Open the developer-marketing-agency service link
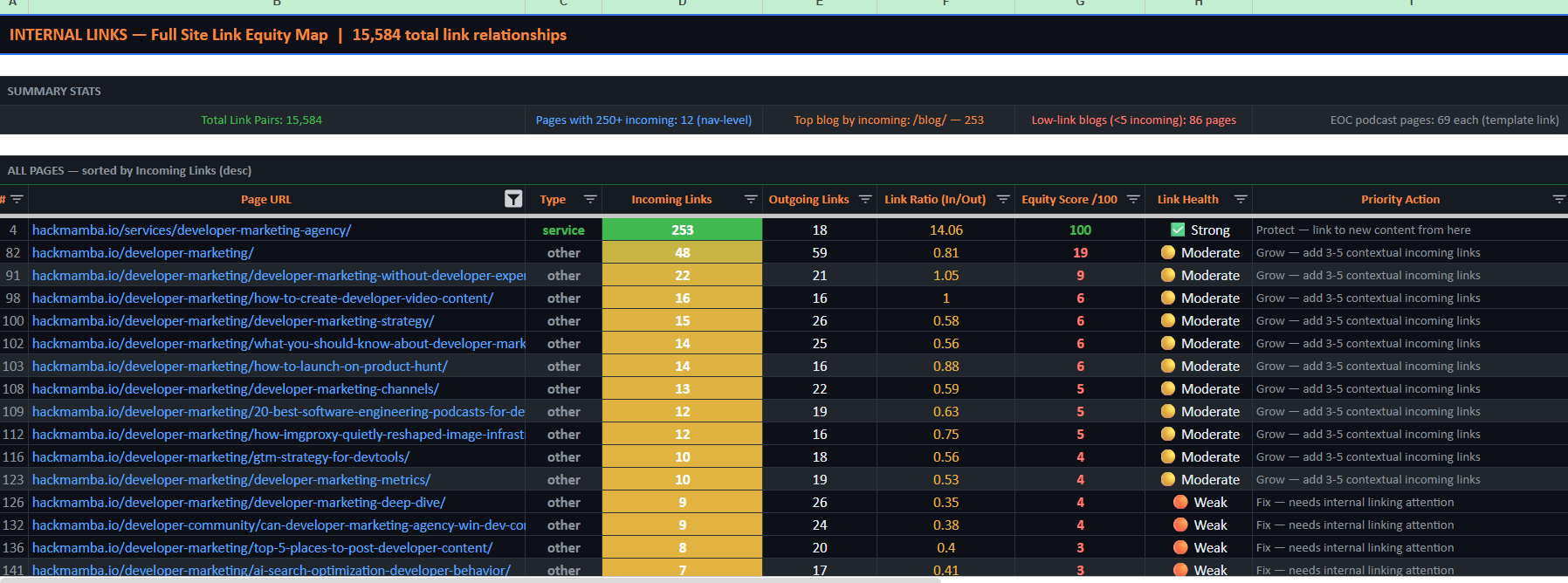Viewport: 1568px width, 583px height. tap(191, 230)
